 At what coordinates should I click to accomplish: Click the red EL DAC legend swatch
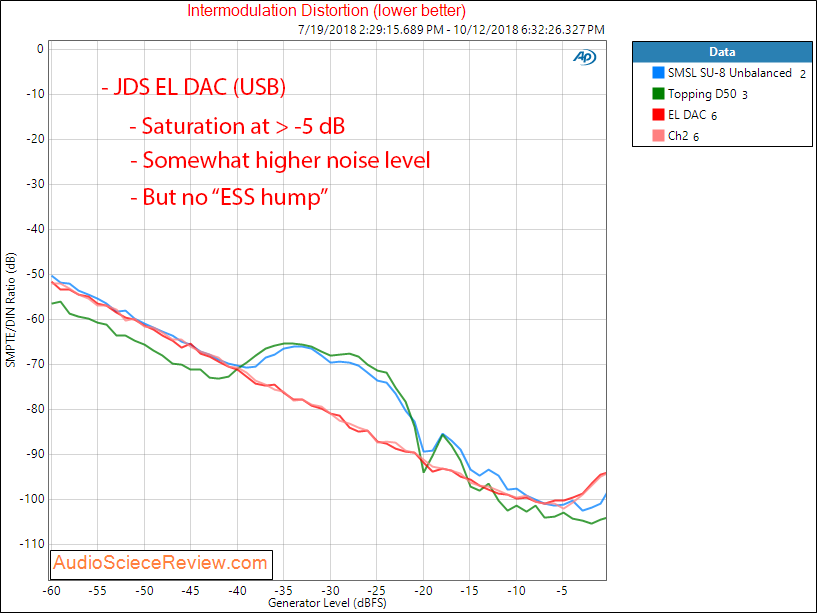click(659, 115)
